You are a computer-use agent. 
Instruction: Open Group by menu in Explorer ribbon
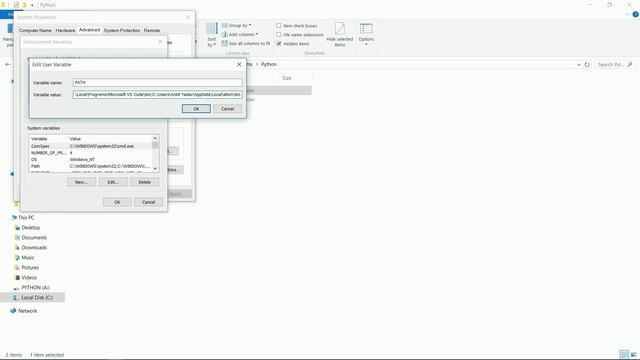pyautogui.click(x=236, y=25)
